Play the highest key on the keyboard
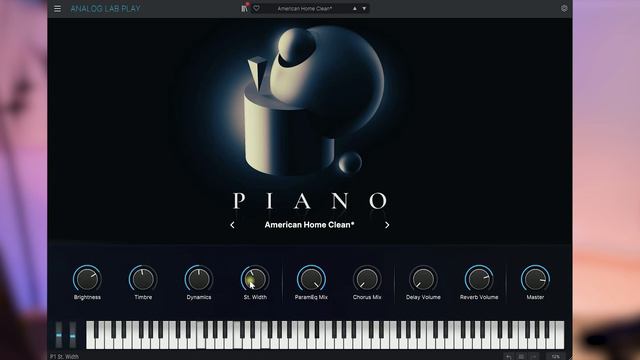 (560, 336)
